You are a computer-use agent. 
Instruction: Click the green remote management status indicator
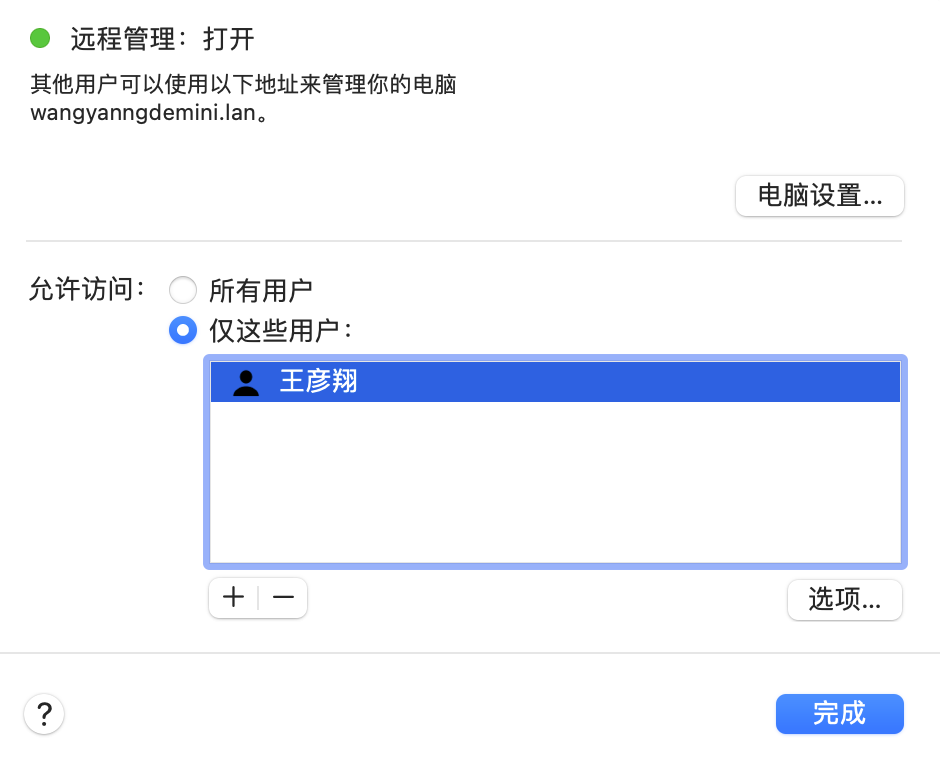[x=40, y=39]
